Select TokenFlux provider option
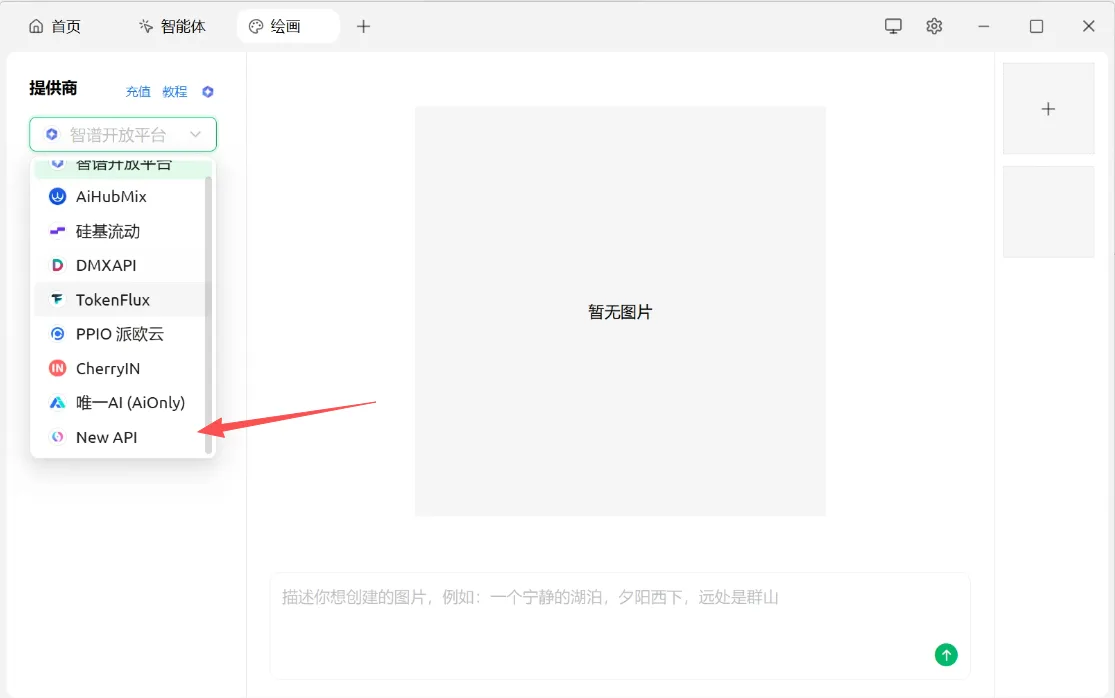The image size is (1115, 698). click(119, 299)
